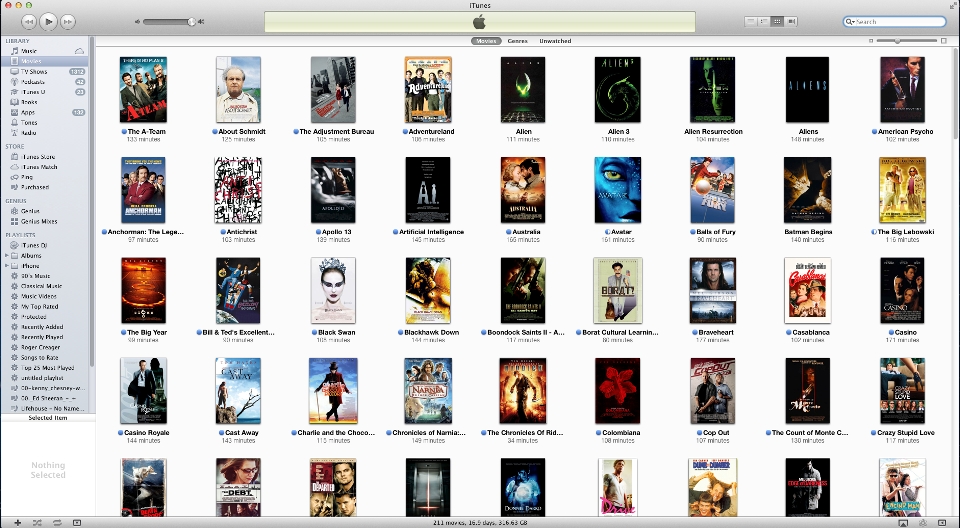Switch to grid view
The height and width of the screenshot is (528, 960).
[x=777, y=21]
